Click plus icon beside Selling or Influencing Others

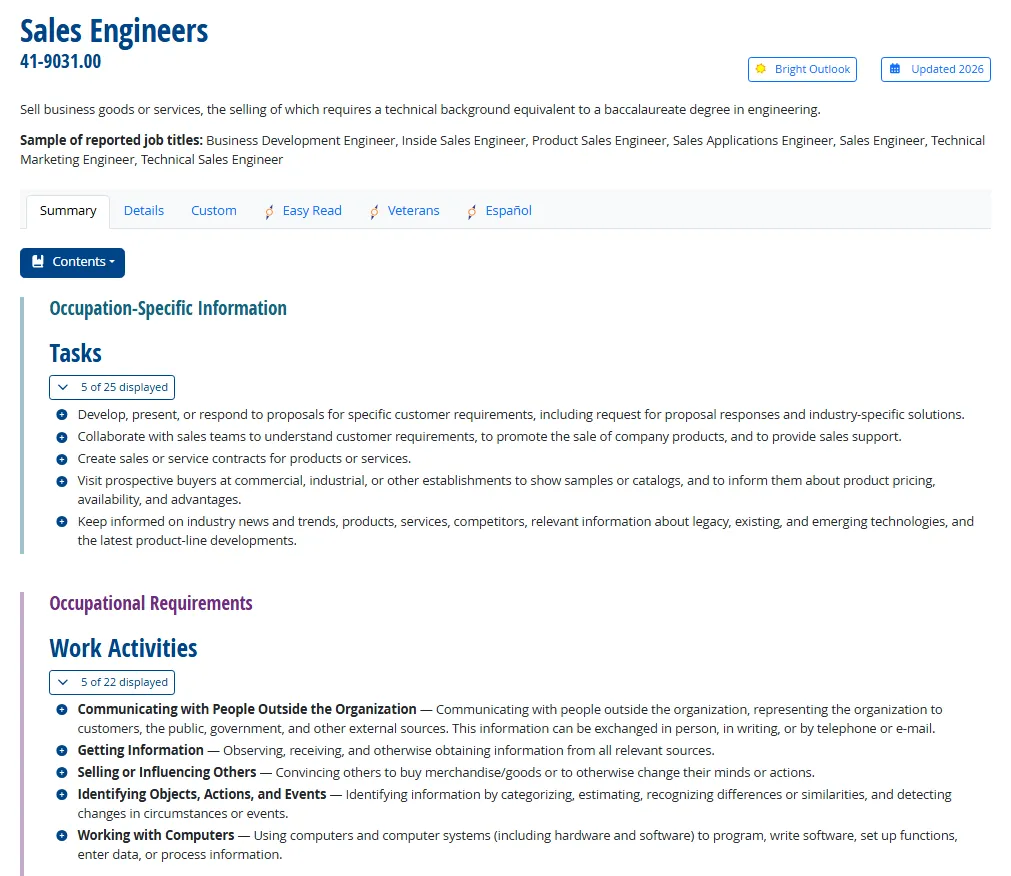62,772
